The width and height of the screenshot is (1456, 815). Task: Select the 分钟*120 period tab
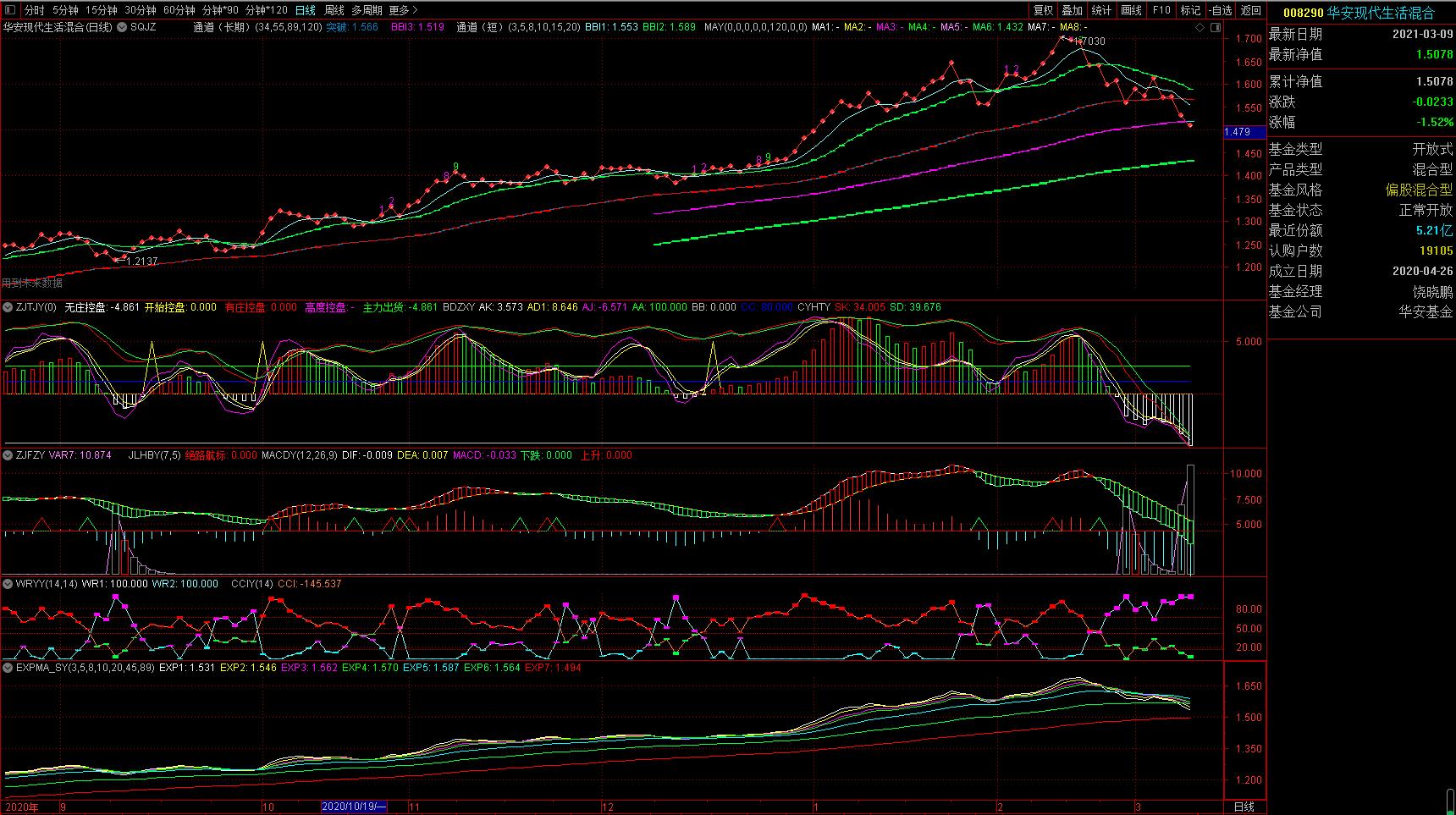[x=266, y=10]
